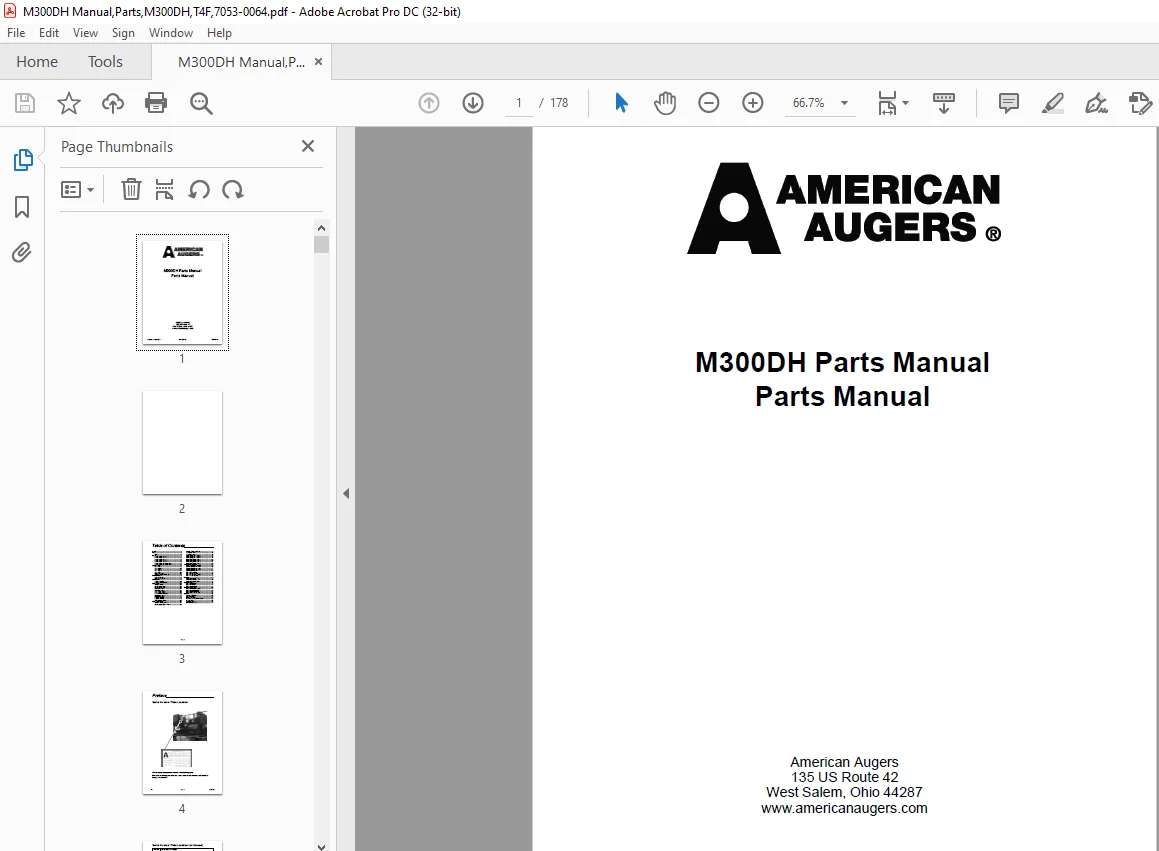Viewport: 1159px width, 851px height.
Task: Open the zoom level dropdown
Action: 844,103
